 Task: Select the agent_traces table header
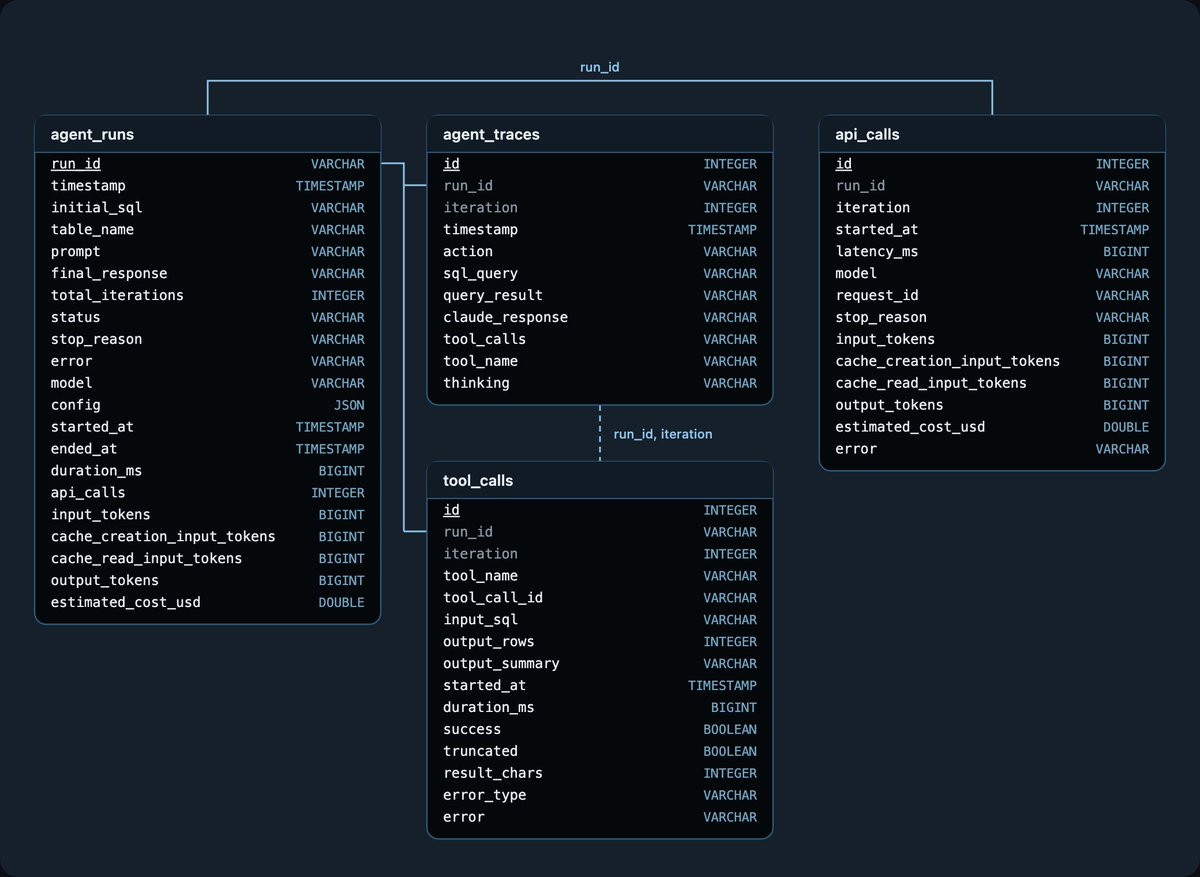coord(600,134)
